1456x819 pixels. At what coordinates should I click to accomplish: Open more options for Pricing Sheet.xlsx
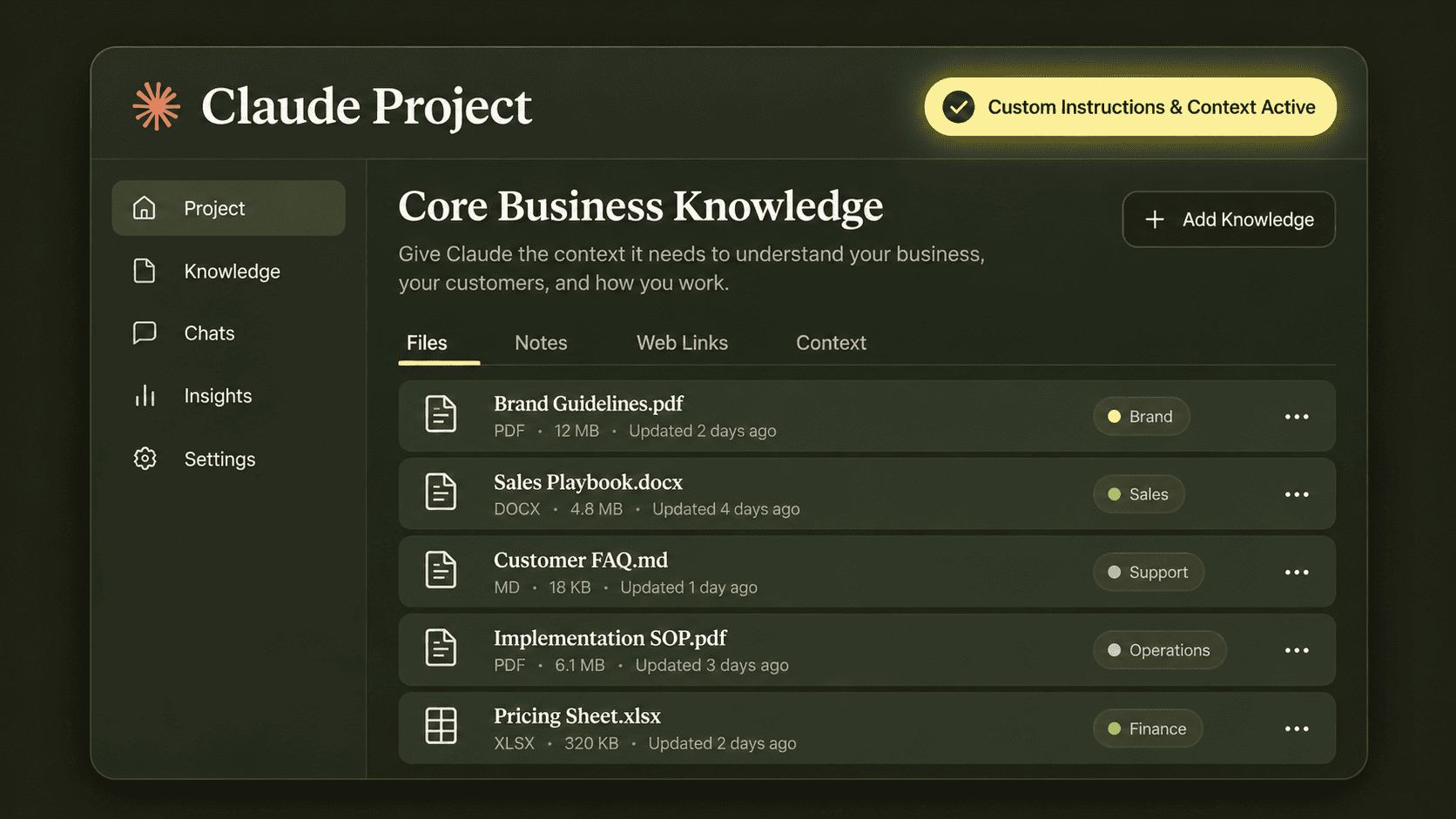[x=1297, y=728]
